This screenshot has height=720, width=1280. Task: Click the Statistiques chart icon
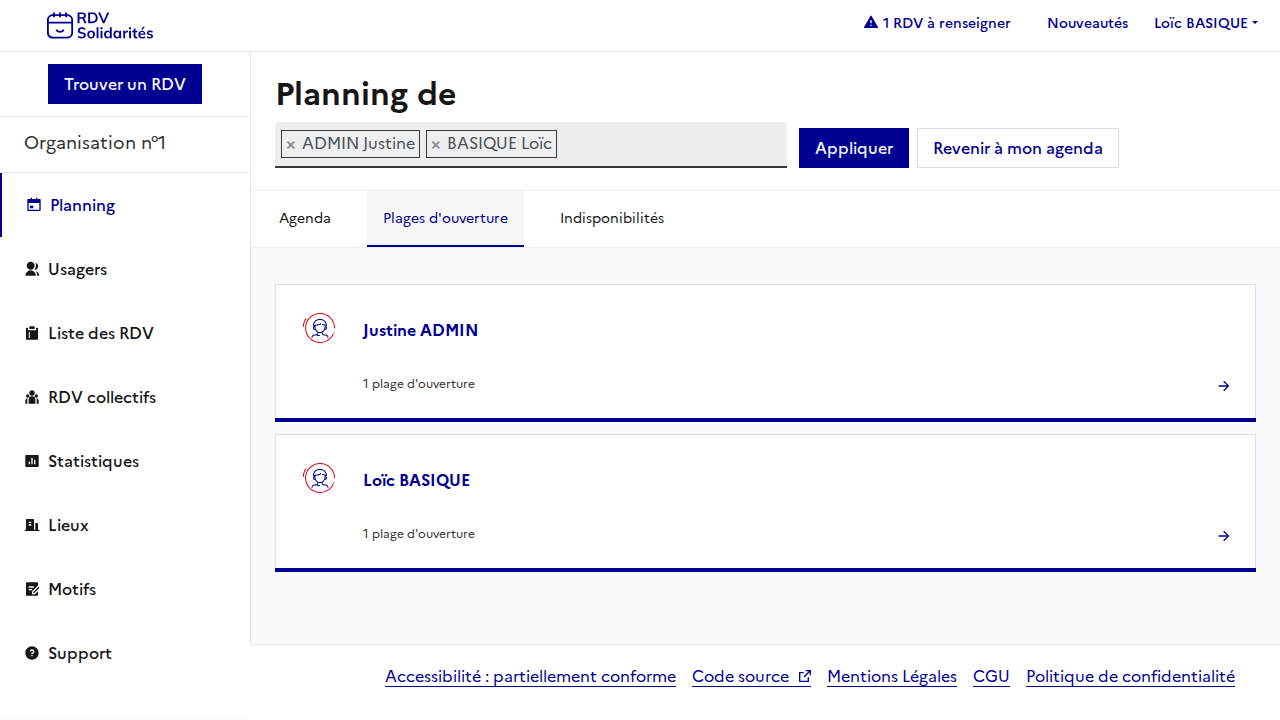(x=32, y=461)
